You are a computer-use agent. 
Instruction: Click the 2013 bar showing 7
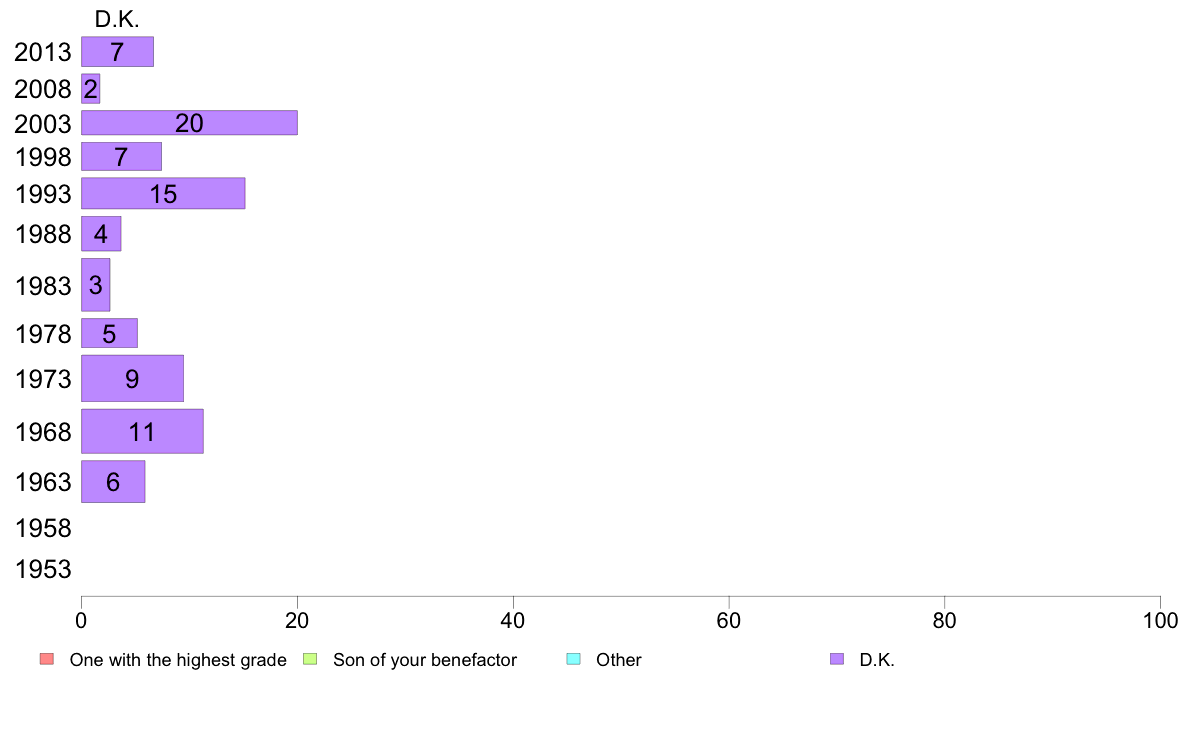117,52
